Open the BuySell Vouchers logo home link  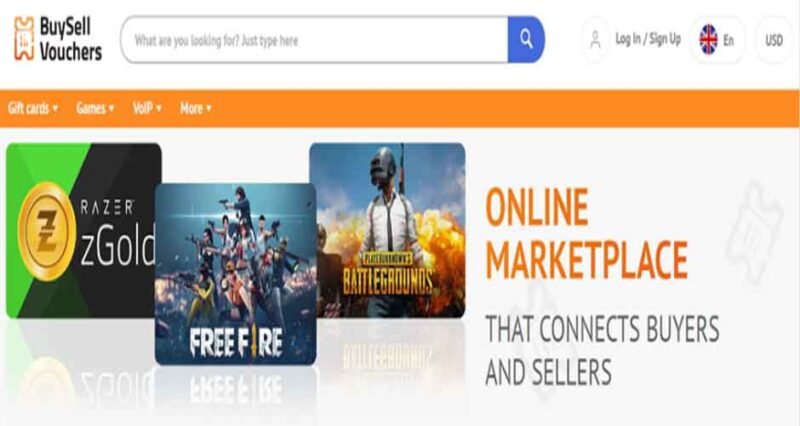pos(58,39)
